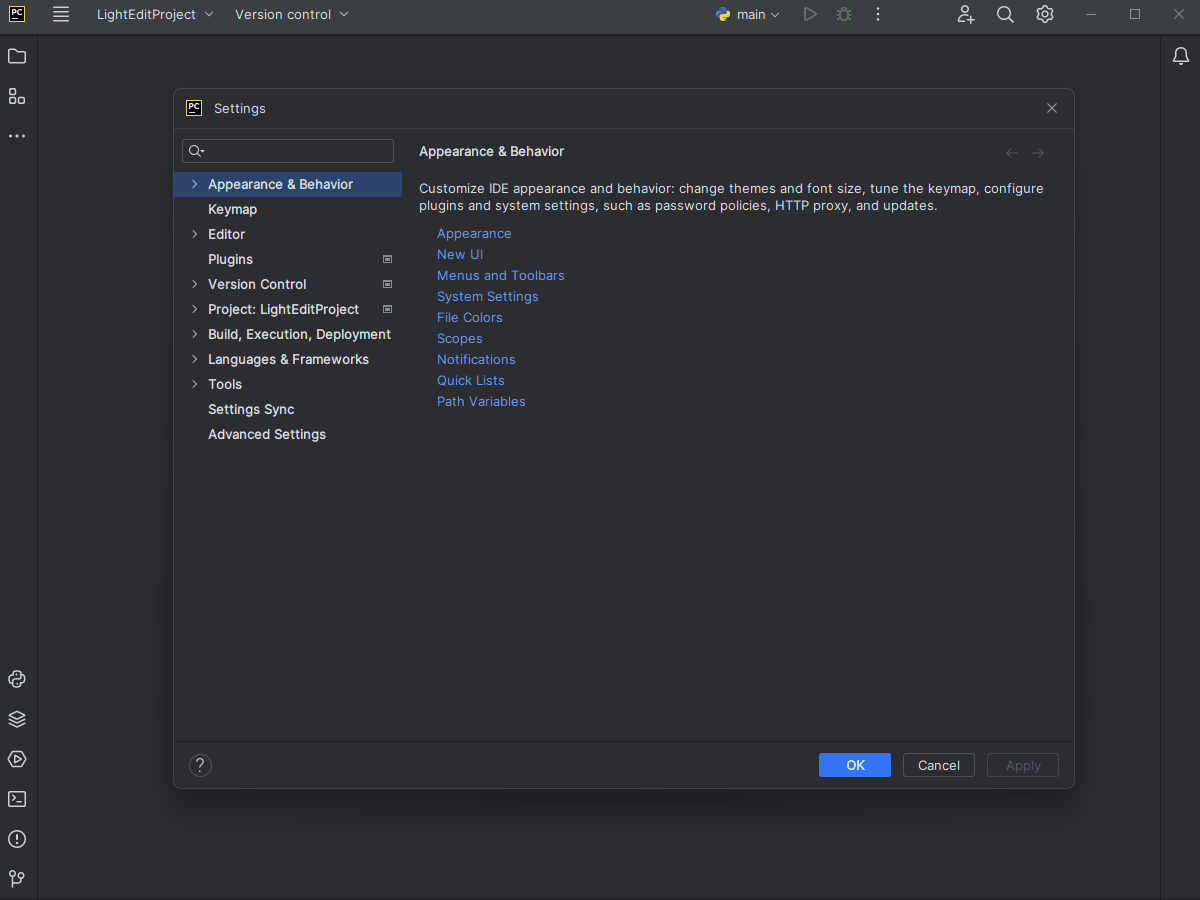
Task: Click the Cancel button
Action: (939, 765)
